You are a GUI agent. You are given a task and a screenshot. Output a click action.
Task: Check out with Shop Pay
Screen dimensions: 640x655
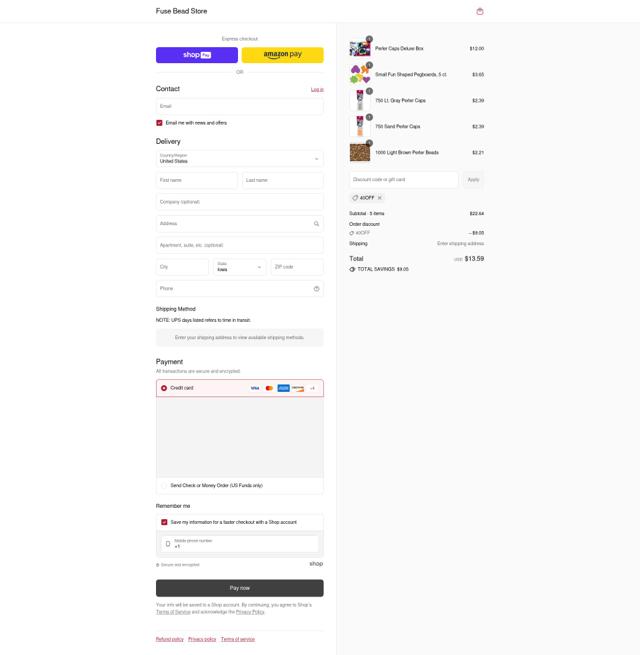197,55
